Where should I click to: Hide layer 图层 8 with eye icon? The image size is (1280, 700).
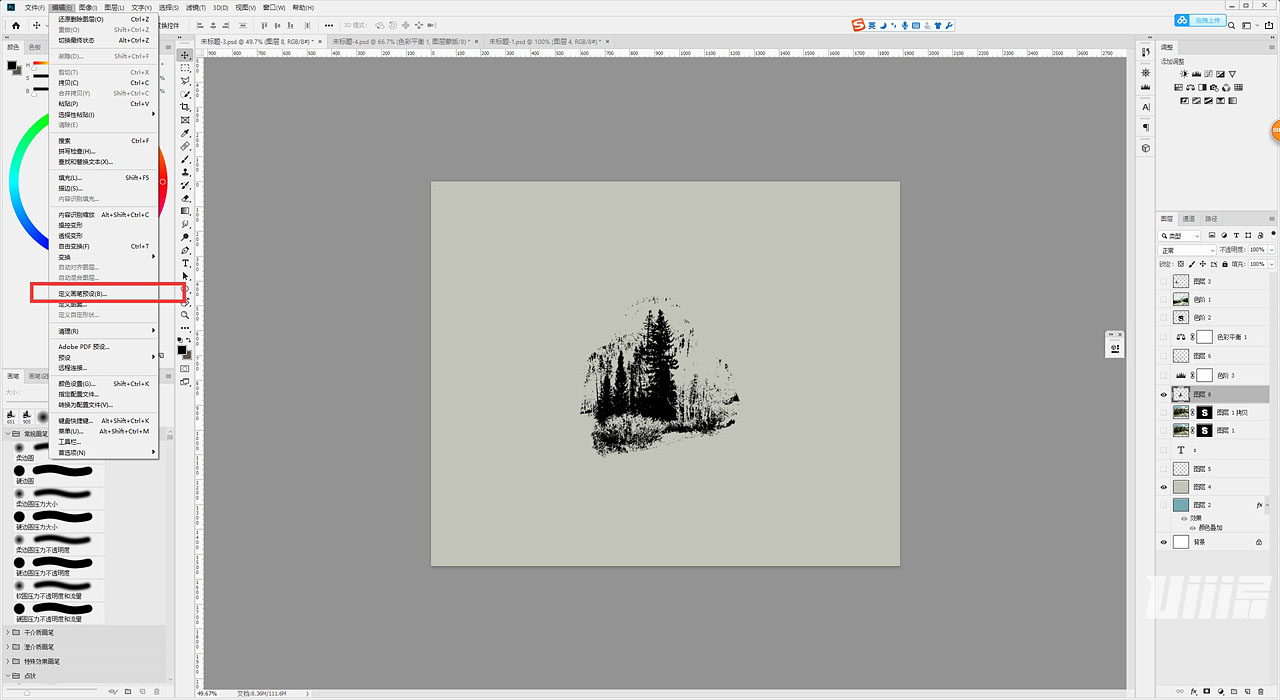tap(1163, 395)
